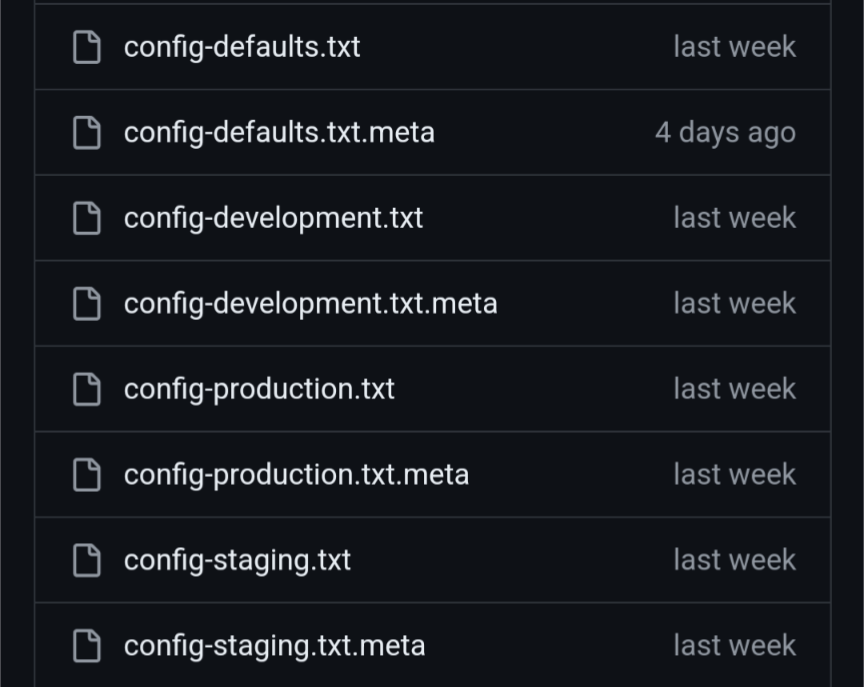View config-production.txt.meta file

click(x=296, y=474)
